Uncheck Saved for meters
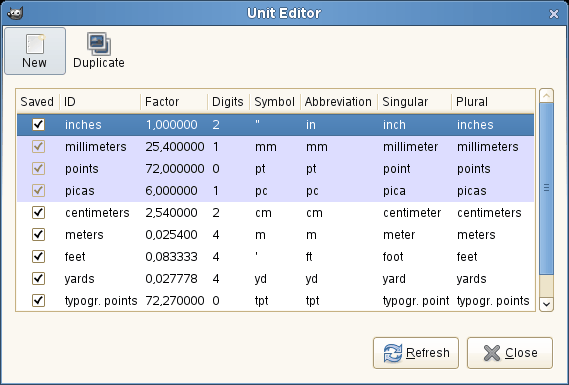The height and width of the screenshot is (385, 569). pos(38,235)
